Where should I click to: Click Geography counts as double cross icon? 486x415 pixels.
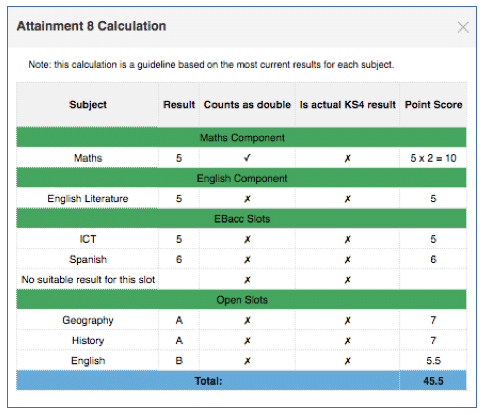(247, 321)
